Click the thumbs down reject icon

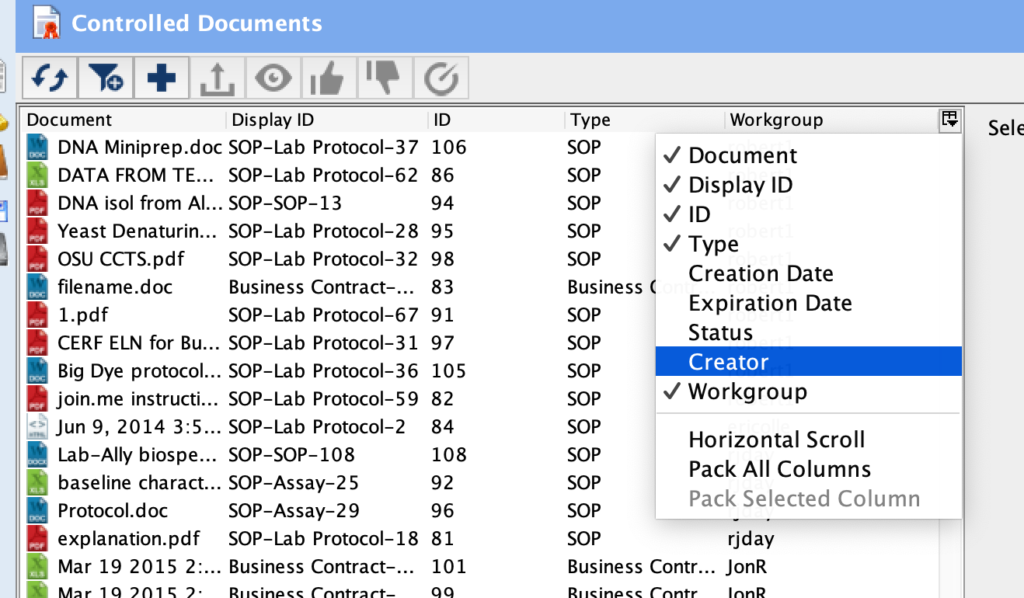click(383, 78)
